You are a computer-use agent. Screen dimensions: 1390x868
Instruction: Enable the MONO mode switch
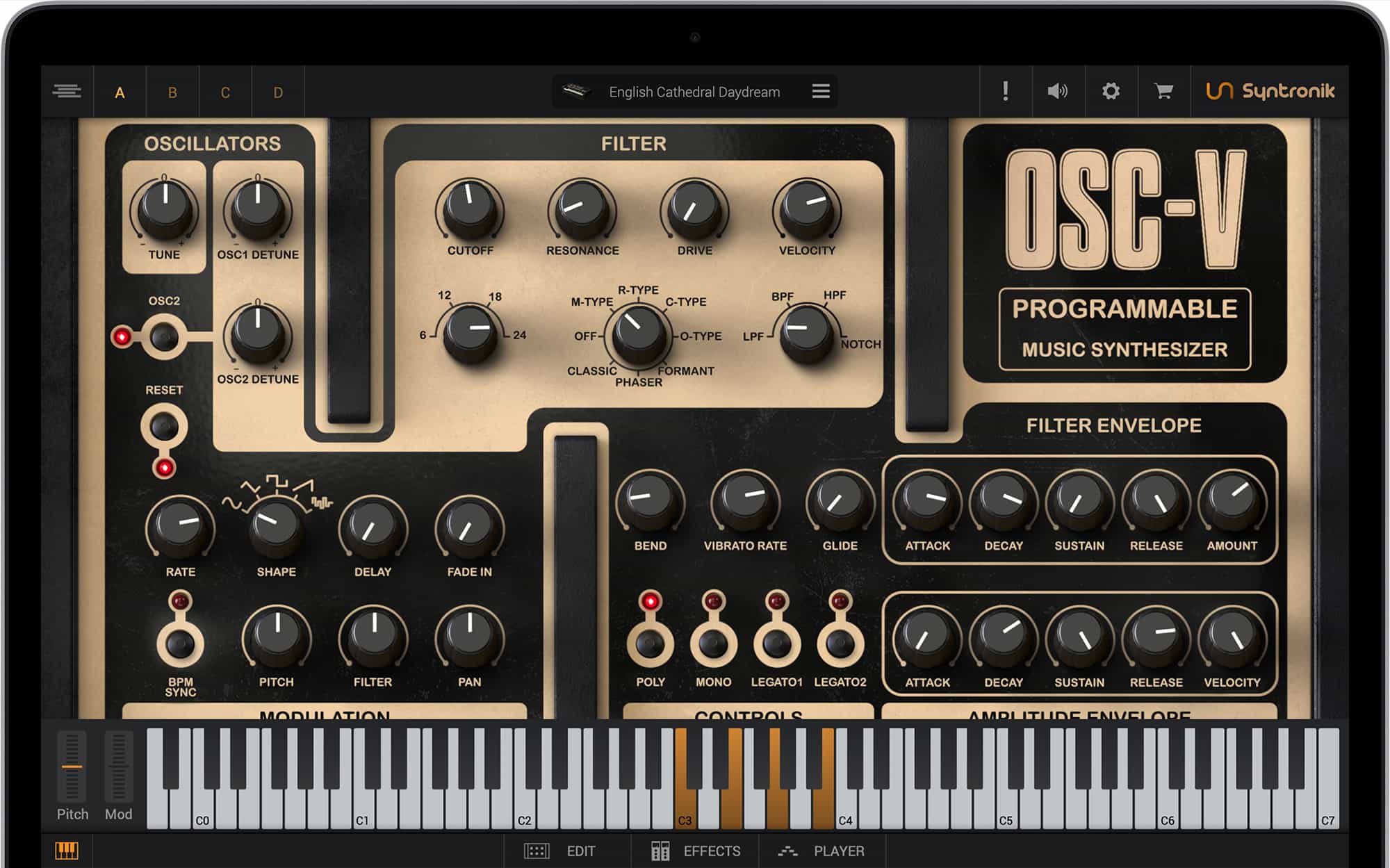pyautogui.click(x=713, y=644)
